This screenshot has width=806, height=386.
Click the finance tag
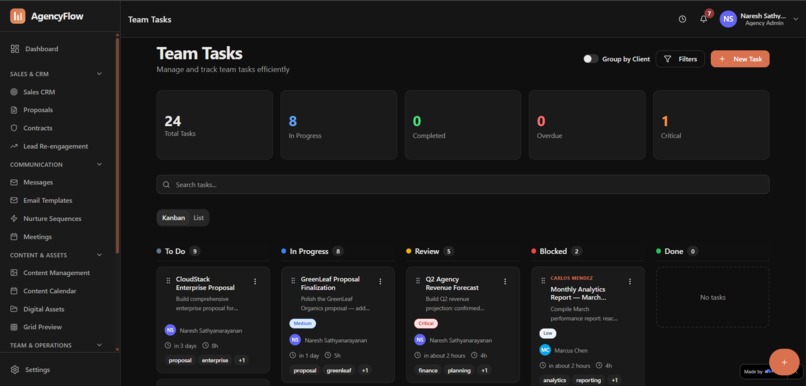point(428,370)
